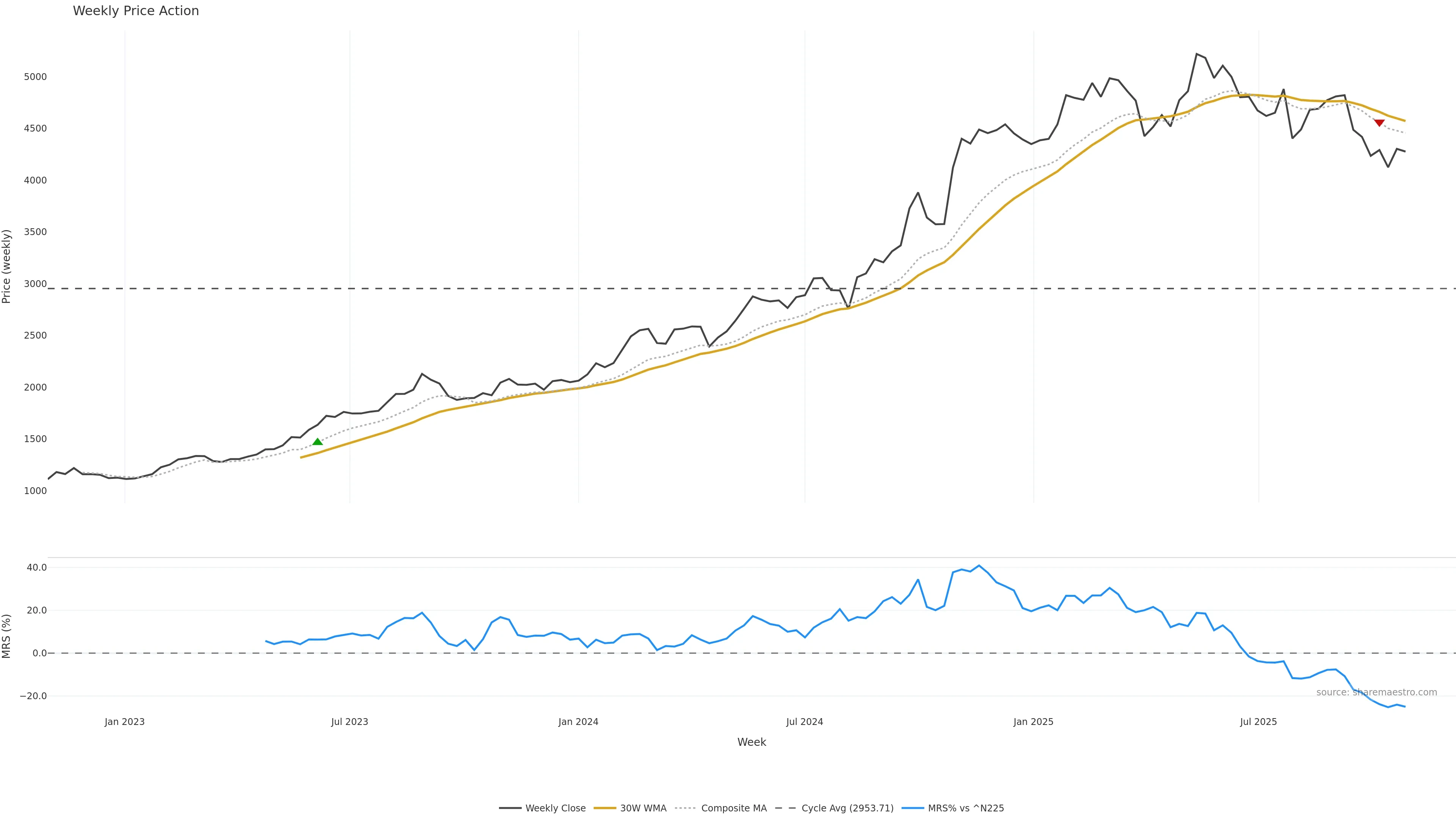Click the −20.0 MRS tick label
1456x819 pixels.
pyautogui.click(x=33, y=696)
